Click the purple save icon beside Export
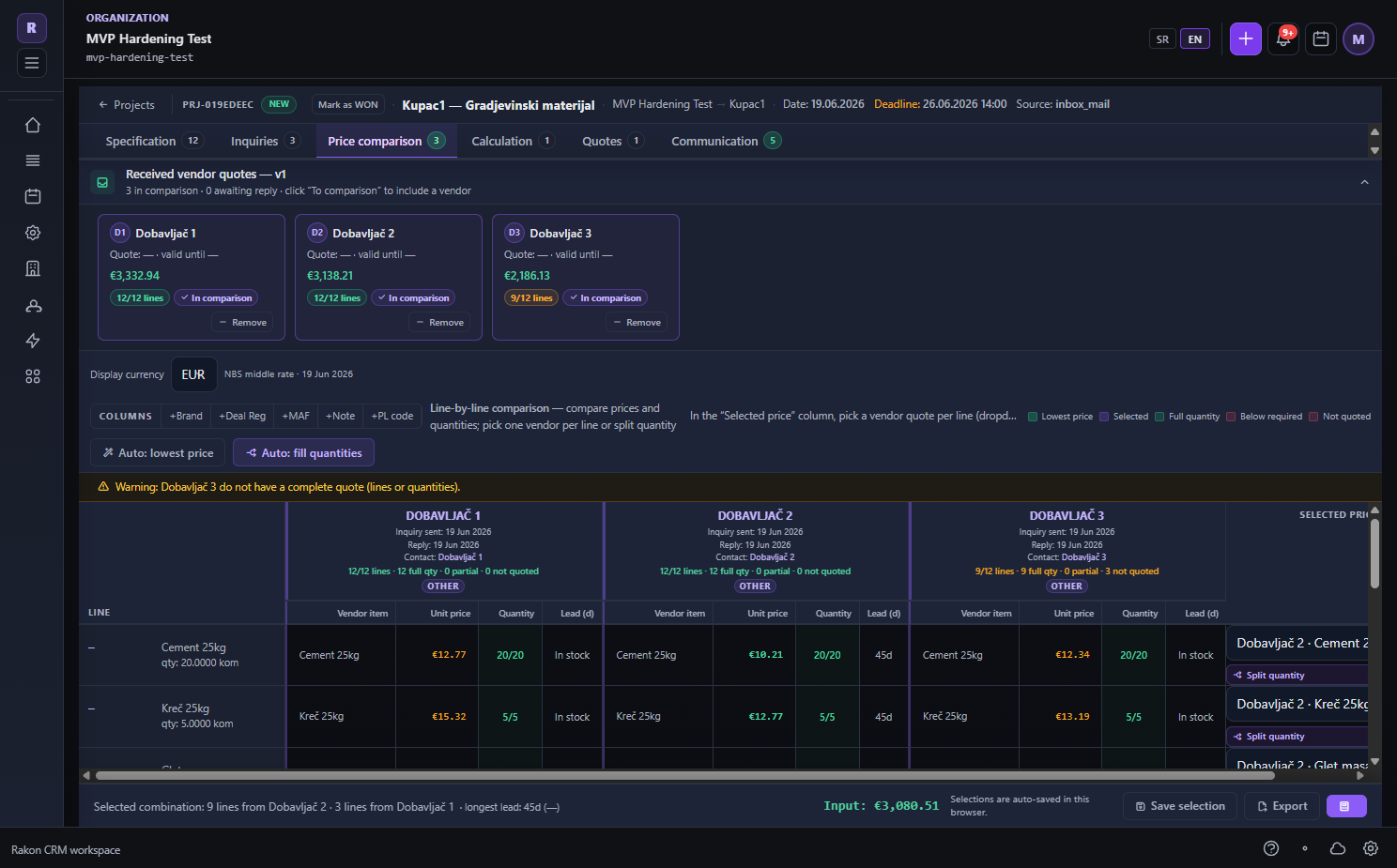Viewport: 1397px width, 868px height. point(1346,806)
